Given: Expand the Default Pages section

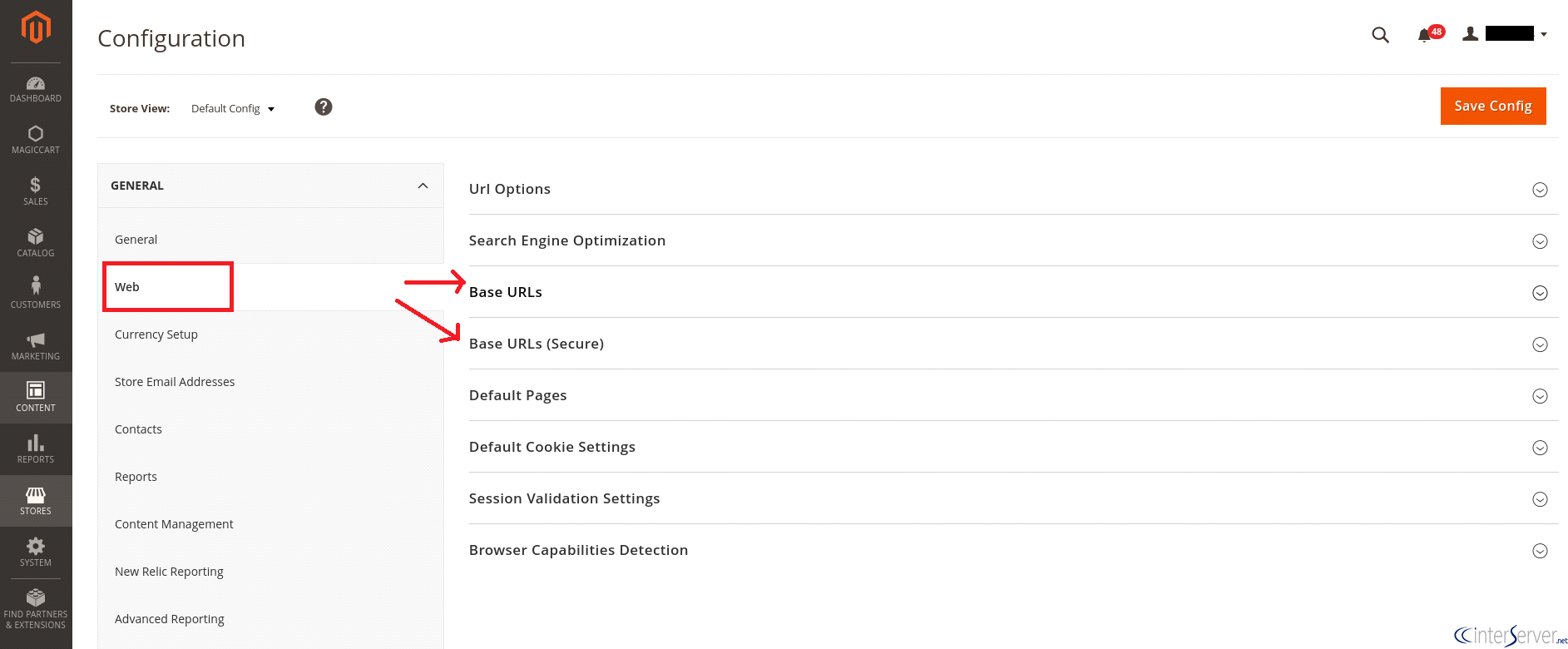Looking at the screenshot, I should [x=1013, y=395].
